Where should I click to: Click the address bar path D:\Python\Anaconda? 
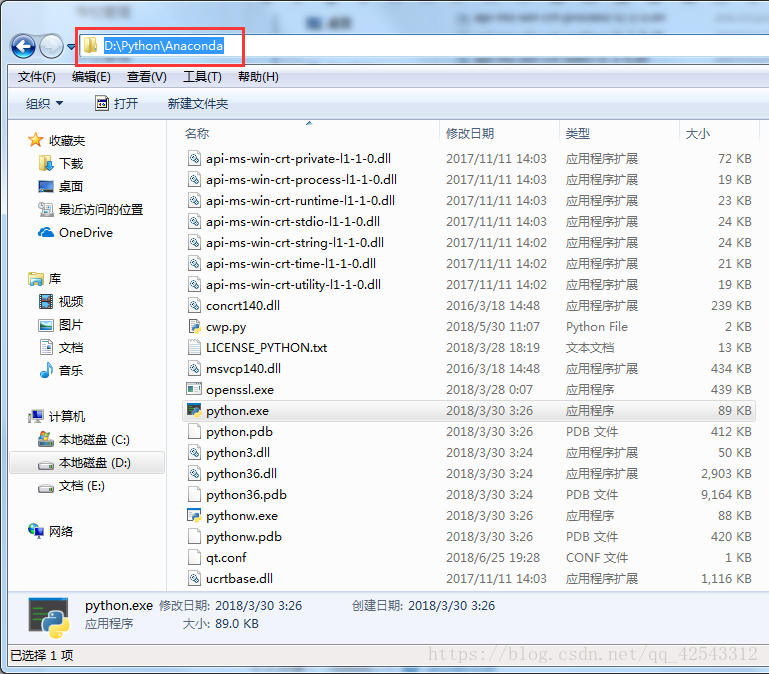click(164, 46)
